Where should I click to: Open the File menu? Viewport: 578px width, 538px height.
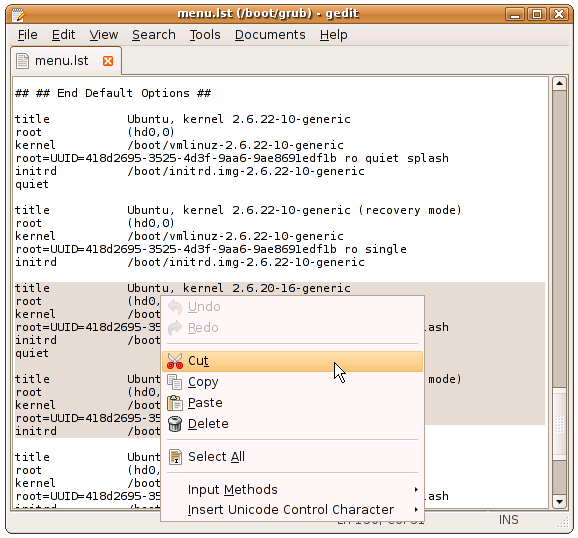click(x=27, y=35)
